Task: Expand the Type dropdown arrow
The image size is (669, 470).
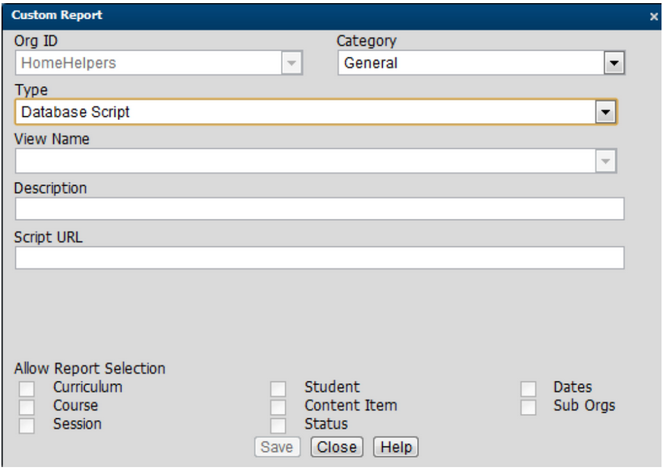Action: [x=604, y=112]
